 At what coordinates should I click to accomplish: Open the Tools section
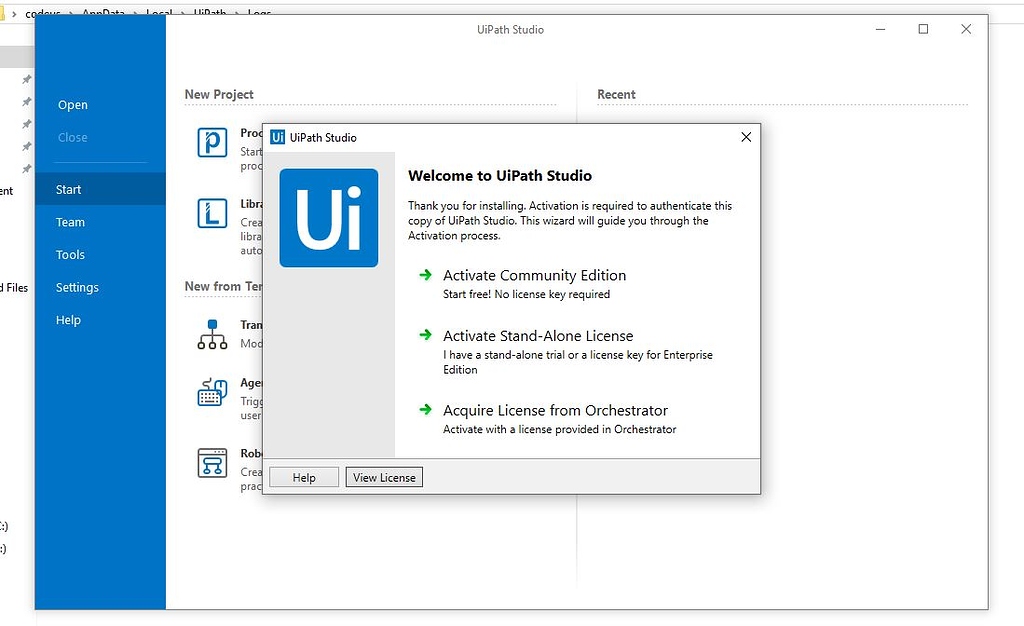point(70,254)
